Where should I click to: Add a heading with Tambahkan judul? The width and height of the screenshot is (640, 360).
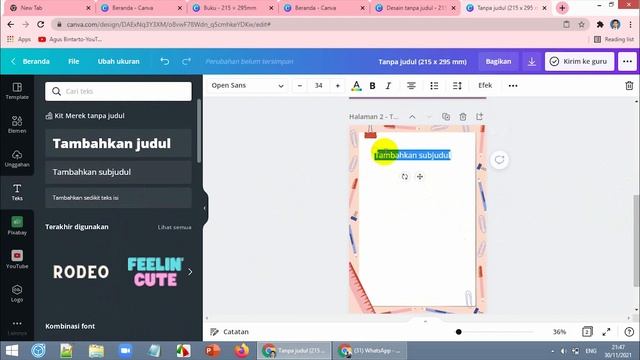click(118, 144)
